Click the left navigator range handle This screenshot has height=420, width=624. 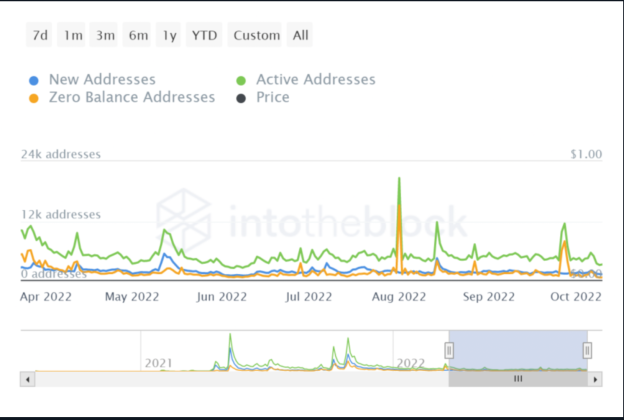coord(449,350)
